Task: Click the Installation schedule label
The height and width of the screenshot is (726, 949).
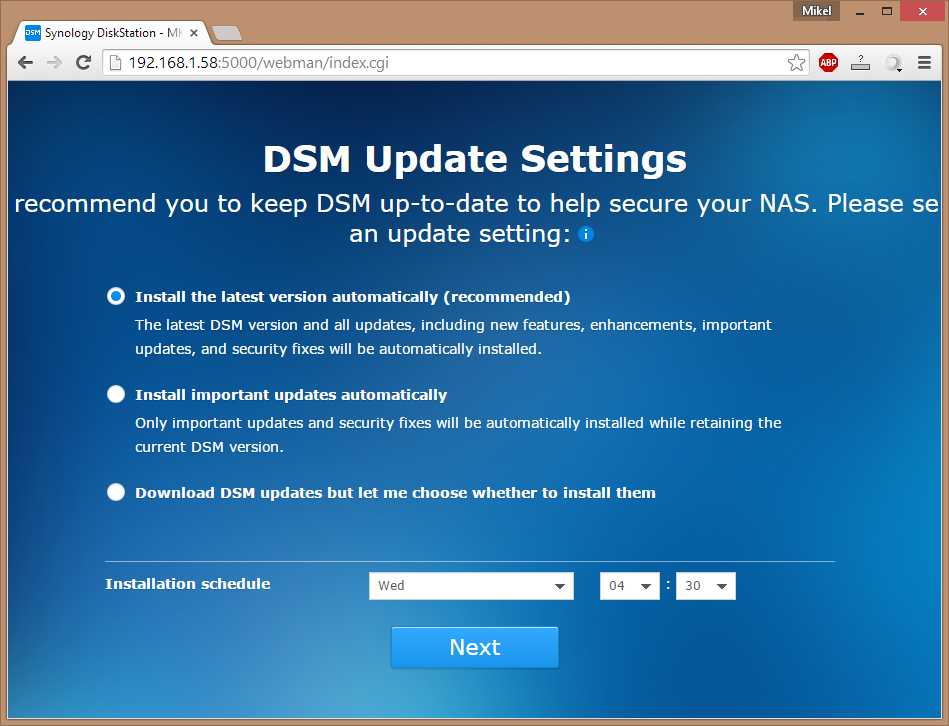Action: [x=188, y=584]
